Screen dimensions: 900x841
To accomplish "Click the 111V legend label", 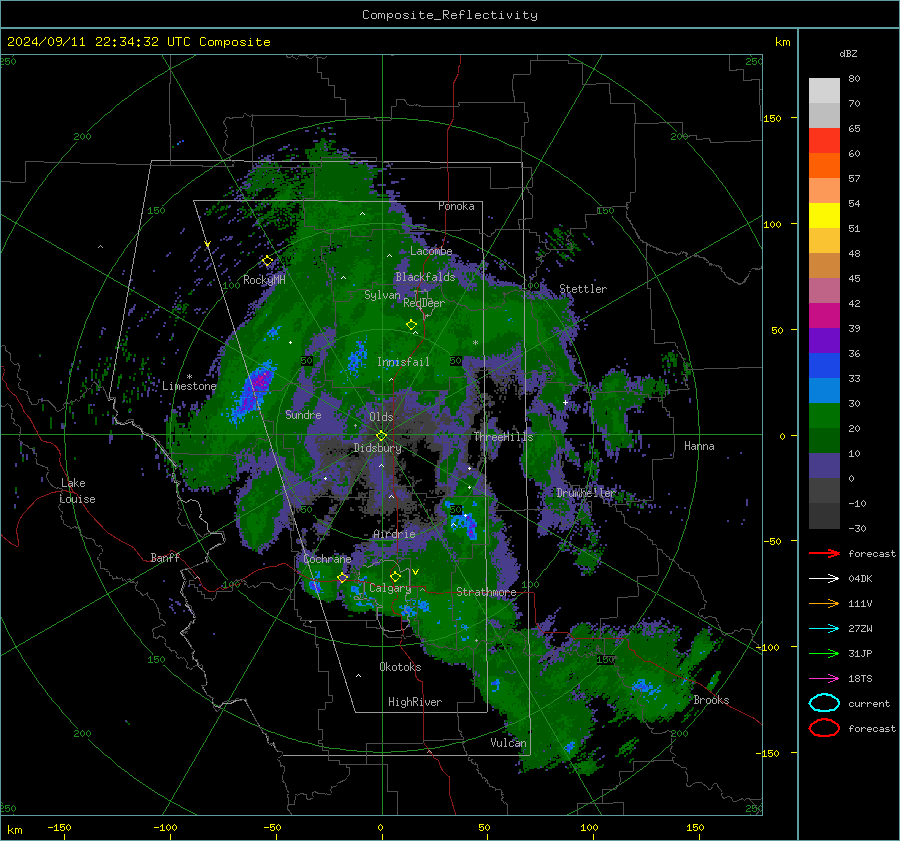I will 860,603.
